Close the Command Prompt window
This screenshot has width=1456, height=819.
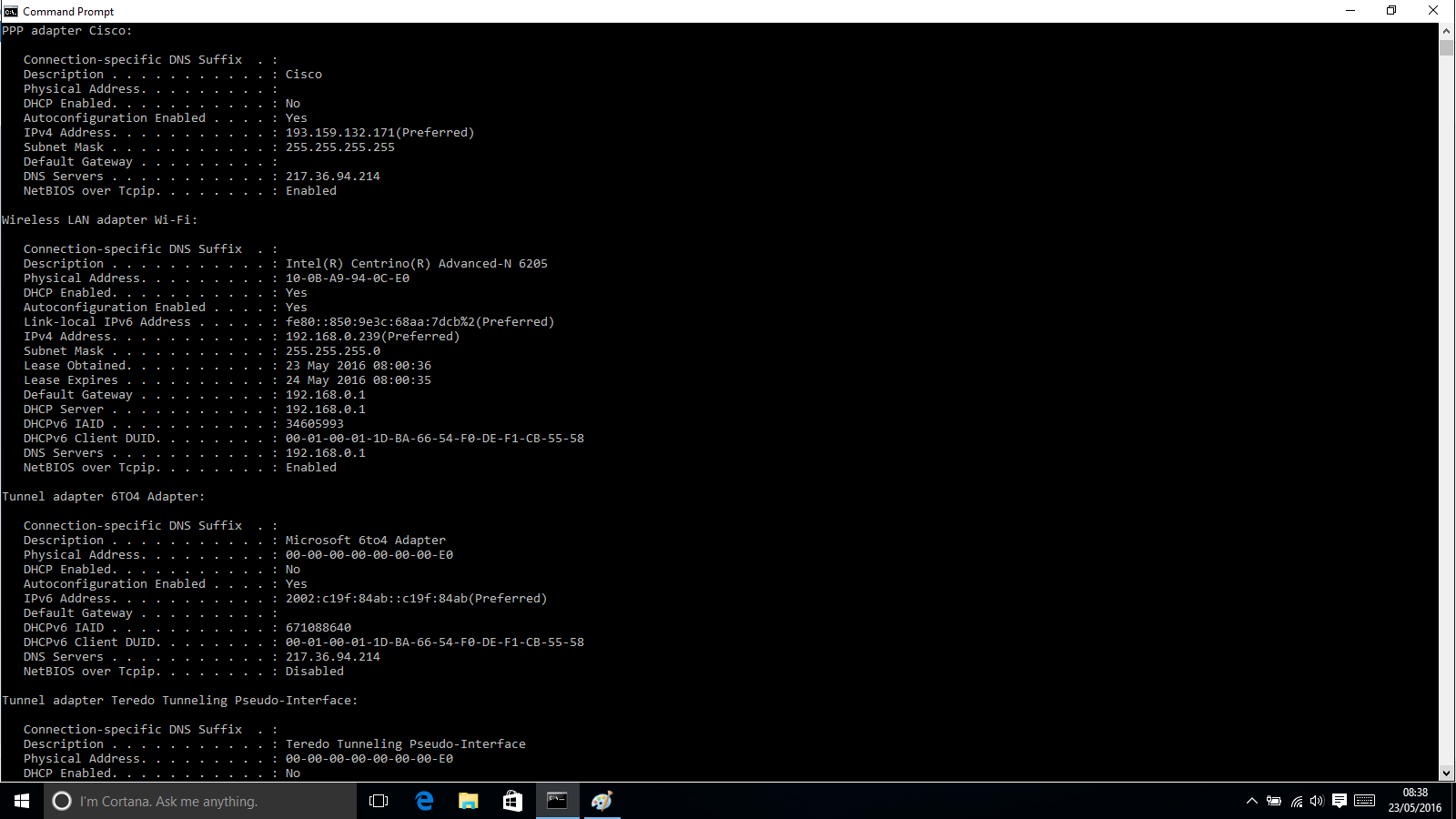click(1433, 11)
